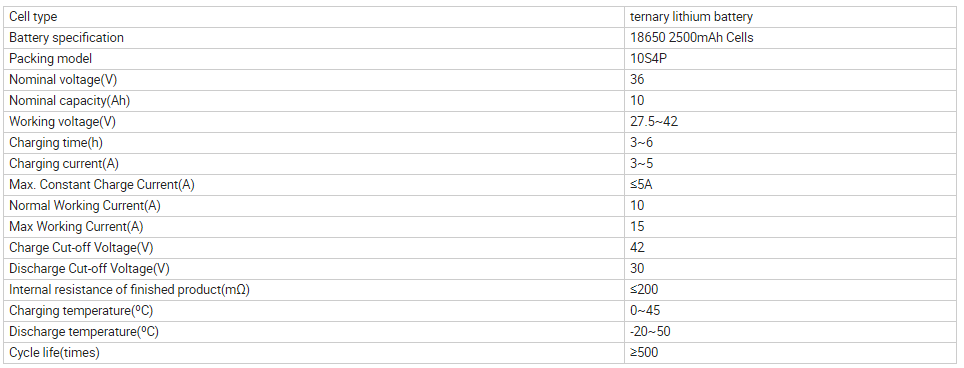The image size is (964, 368).
Task: Click the Discharge Cut-off Voltage(V) label
Action: tap(89, 268)
